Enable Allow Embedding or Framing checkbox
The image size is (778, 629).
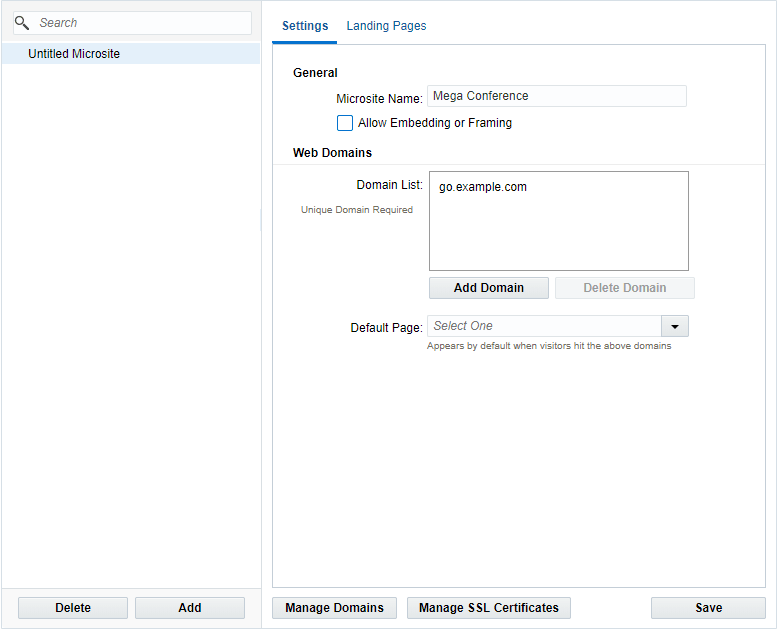[x=345, y=123]
